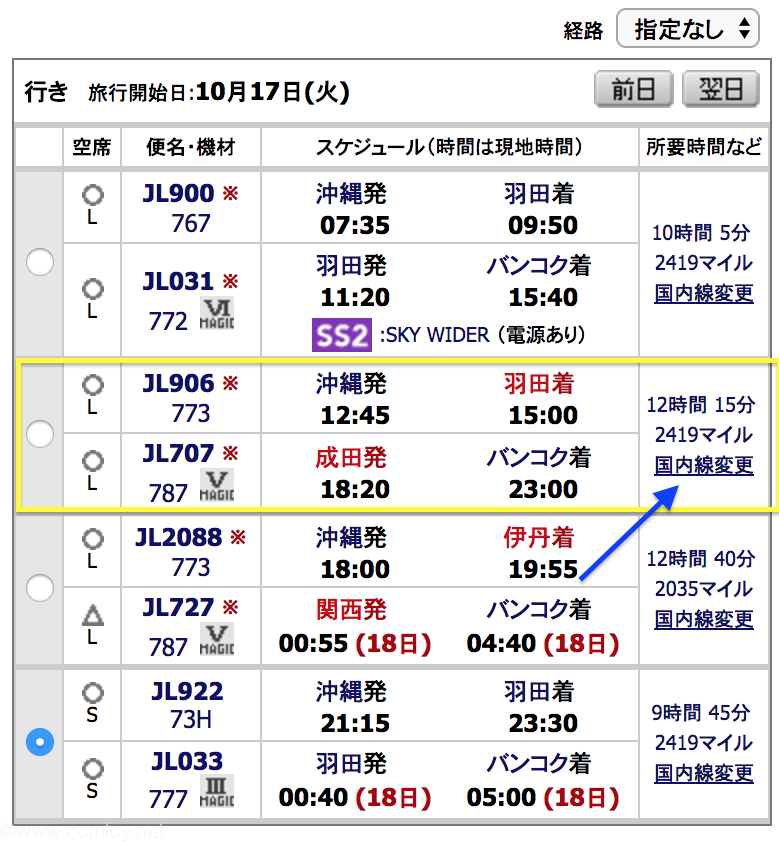The image size is (779, 842).
Task: Select the JL2088 / JL727 itinerary radio button
Action: pos(40,588)
